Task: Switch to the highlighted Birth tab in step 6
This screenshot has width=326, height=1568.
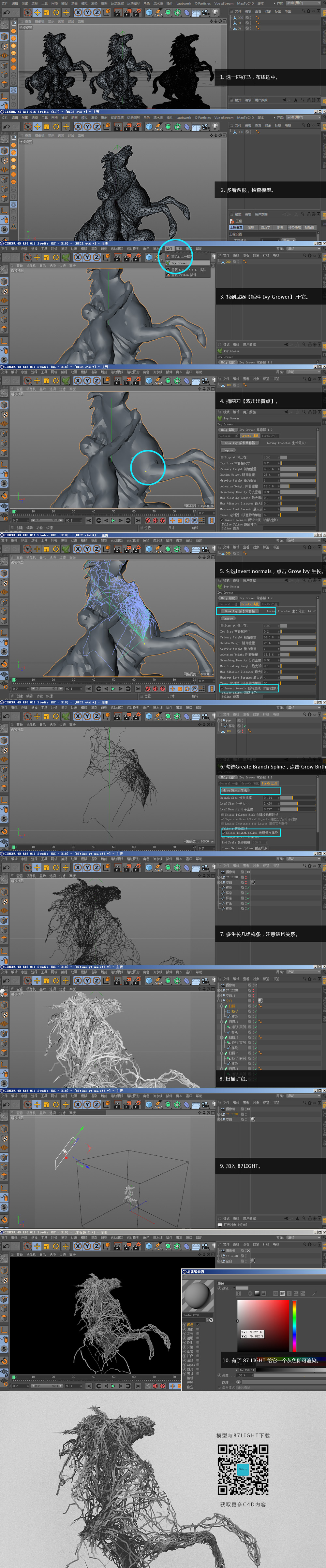Action: point(270,784)
